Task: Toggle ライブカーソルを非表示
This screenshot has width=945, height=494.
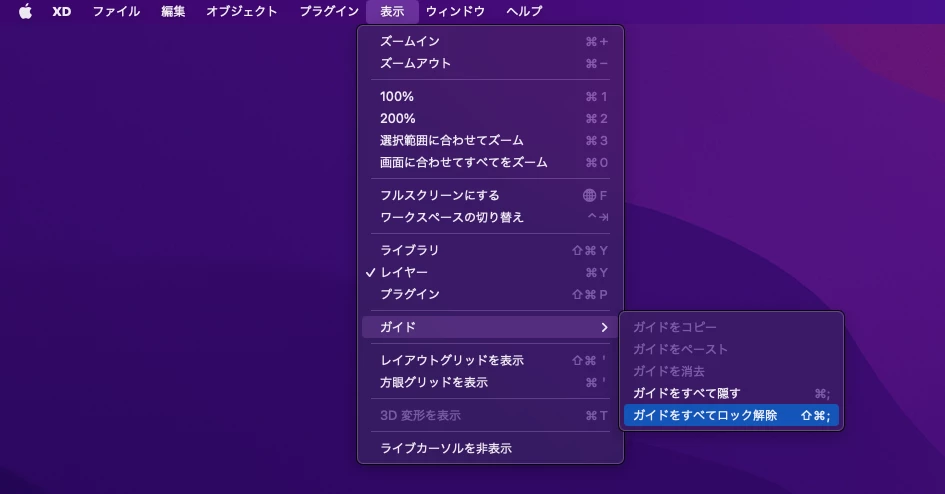Action: pos(491,448)
